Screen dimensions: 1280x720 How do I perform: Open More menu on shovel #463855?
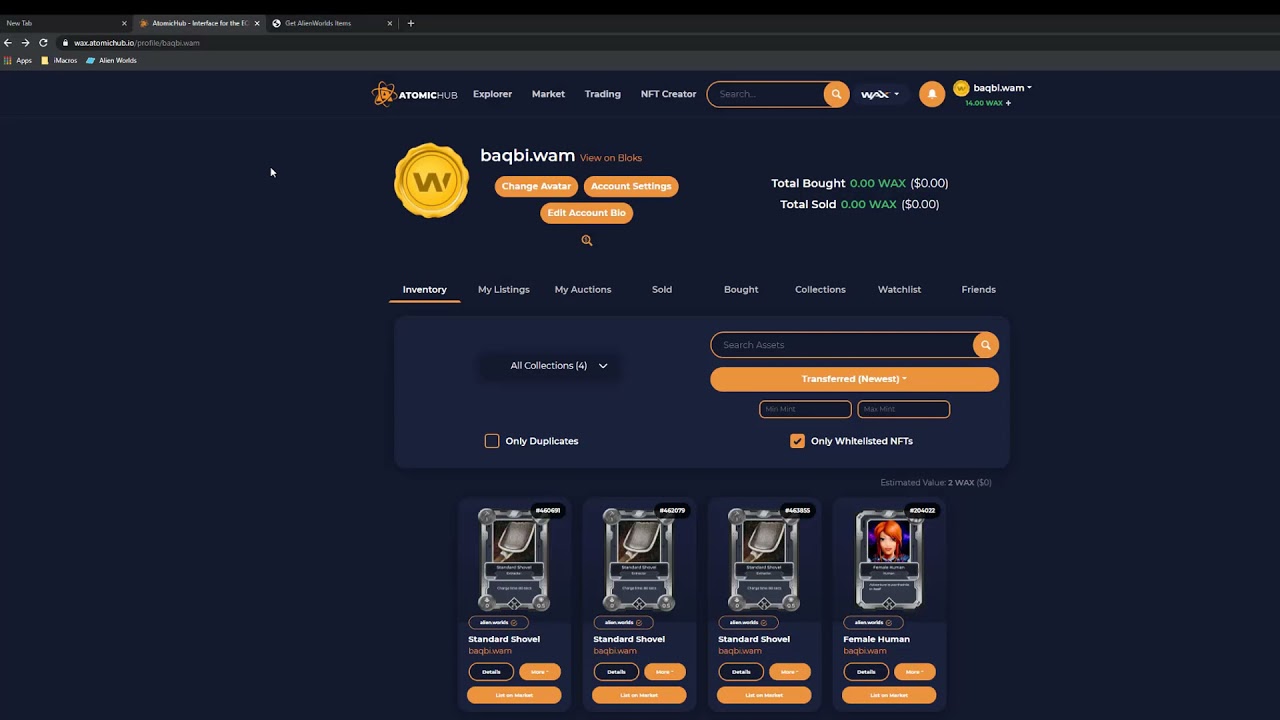click(x=789, y=672)
